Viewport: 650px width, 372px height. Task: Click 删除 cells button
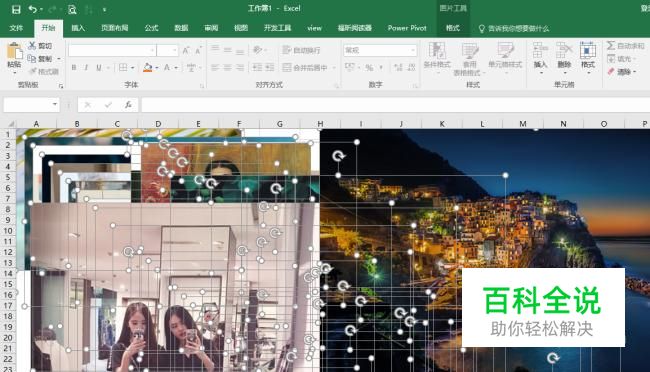(564, 57)
